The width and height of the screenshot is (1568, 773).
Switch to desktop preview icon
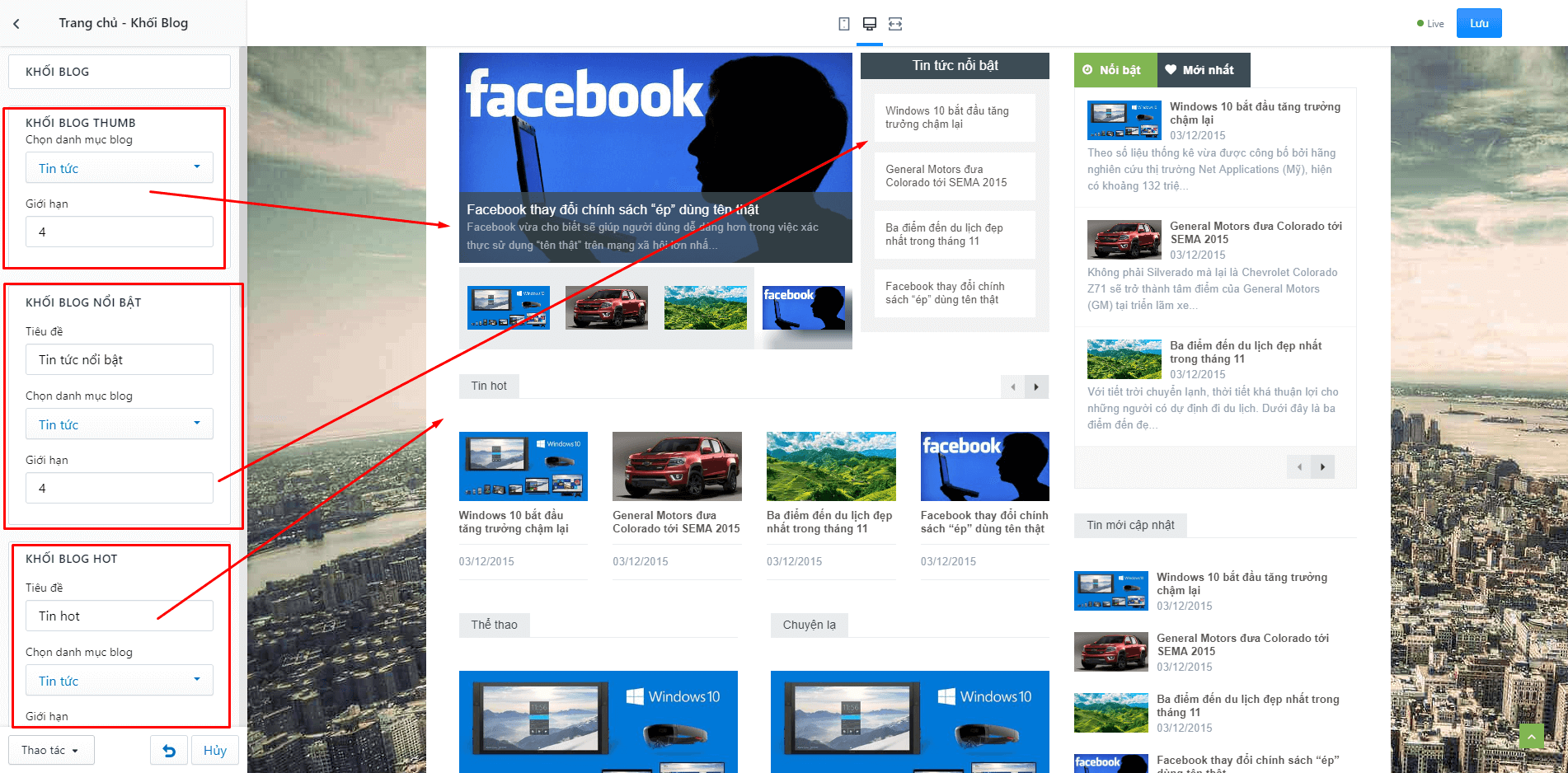tap(870, 24)
